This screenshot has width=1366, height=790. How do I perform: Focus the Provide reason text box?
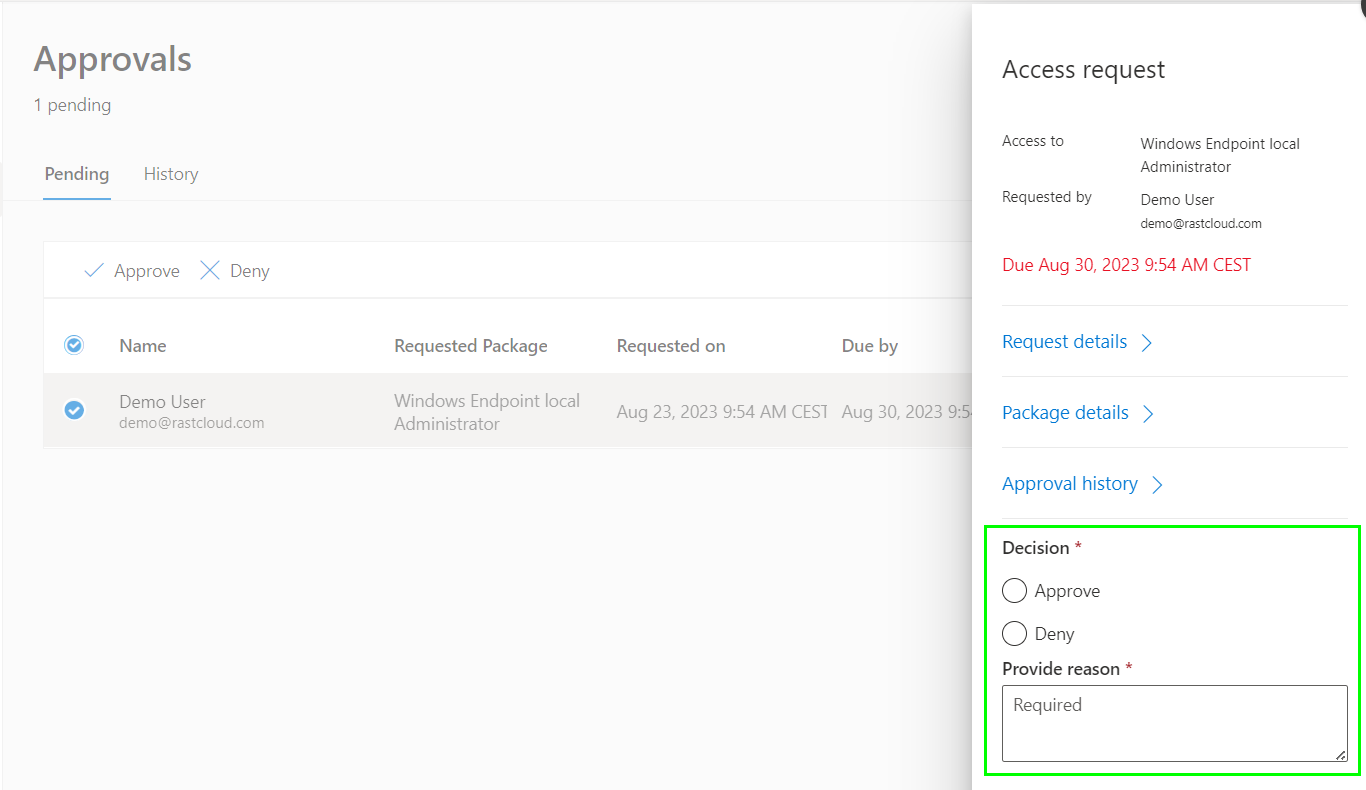tap(1174, 723)
